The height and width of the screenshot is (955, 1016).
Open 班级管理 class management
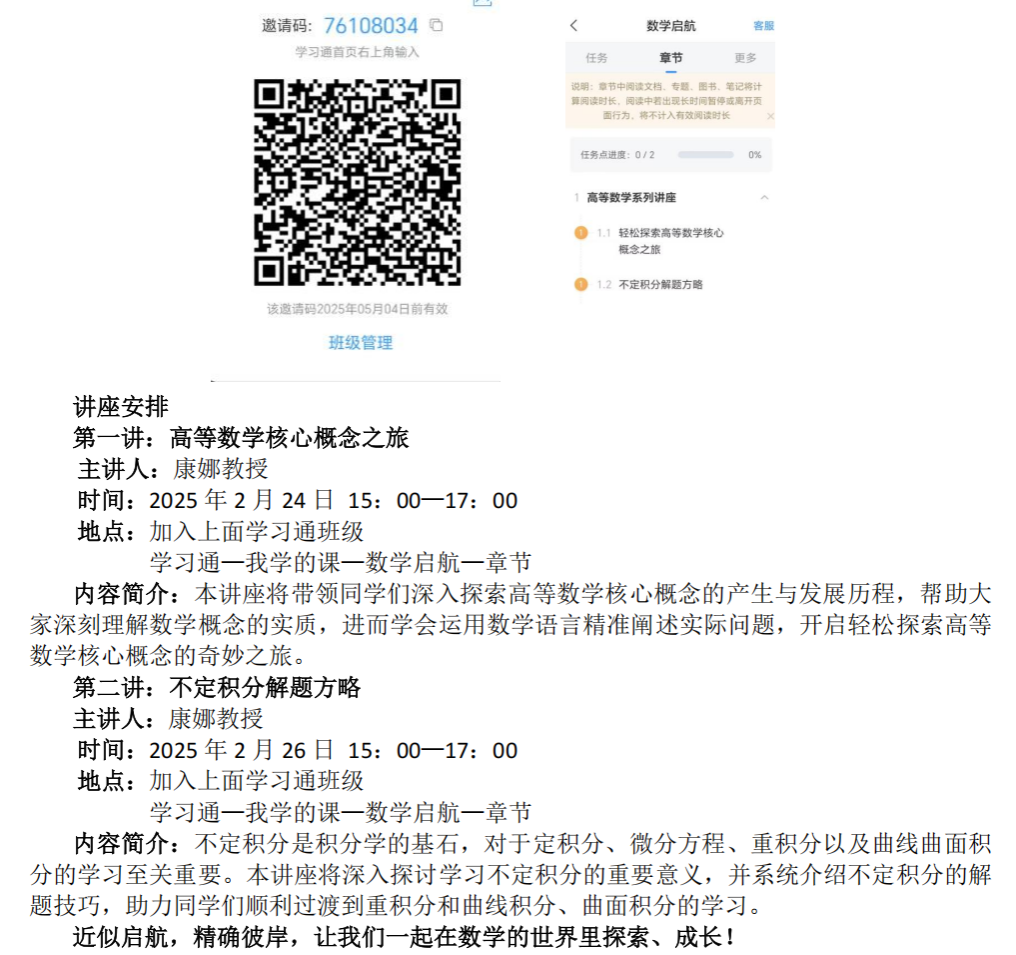pyautogui.click(x=360, y=343)
